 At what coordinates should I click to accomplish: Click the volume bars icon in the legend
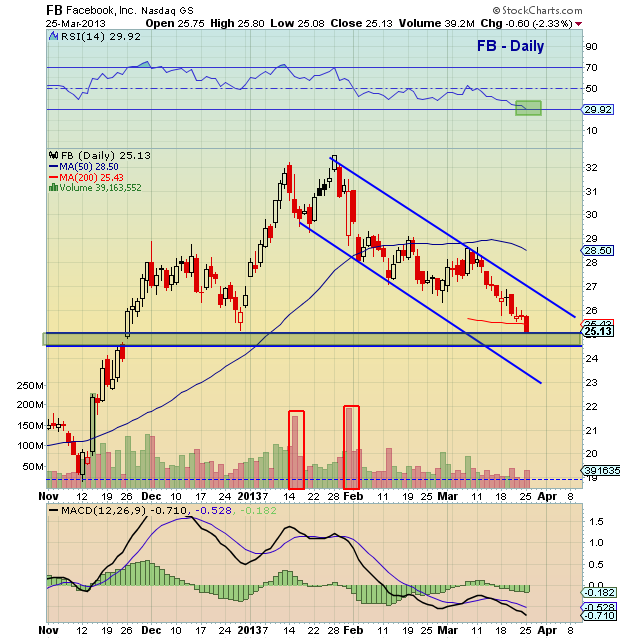pos(53,187)
